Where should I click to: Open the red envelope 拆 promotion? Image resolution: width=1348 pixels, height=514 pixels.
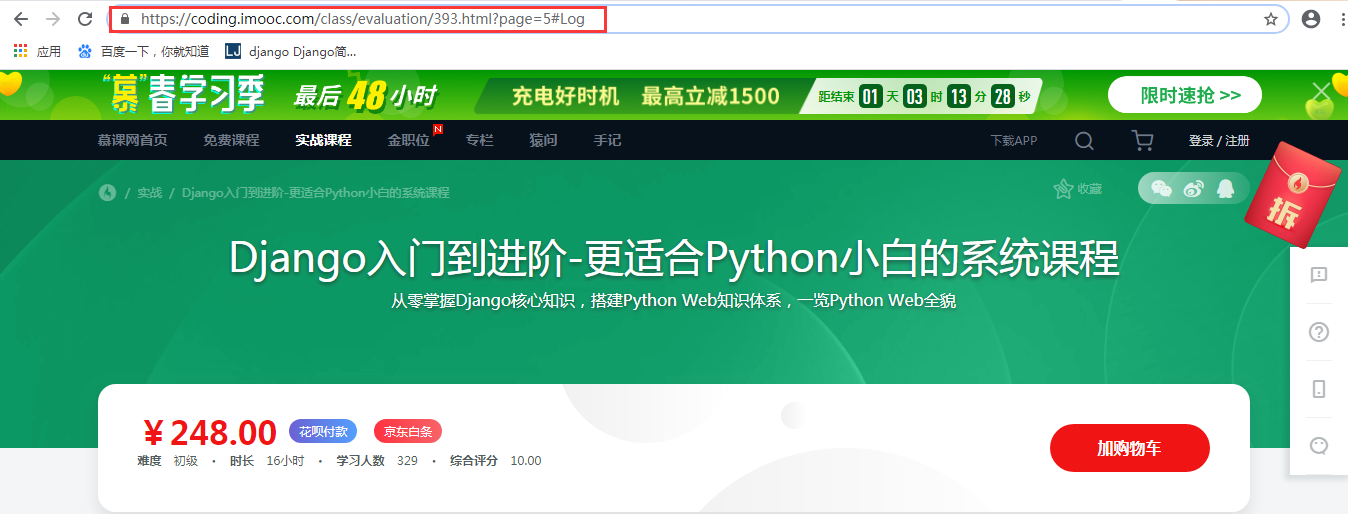[1293, 195]
